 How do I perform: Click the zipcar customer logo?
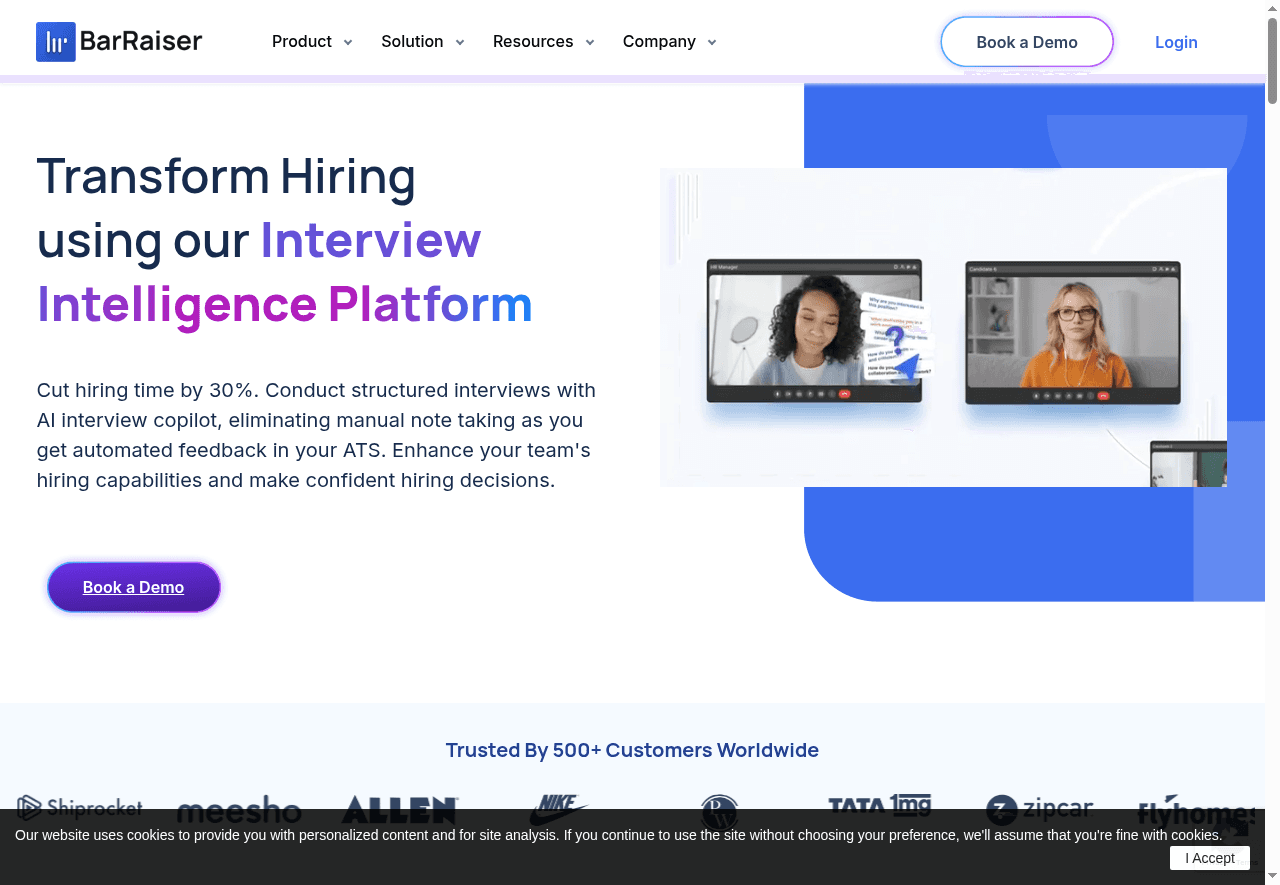[x=1039, y=808]
